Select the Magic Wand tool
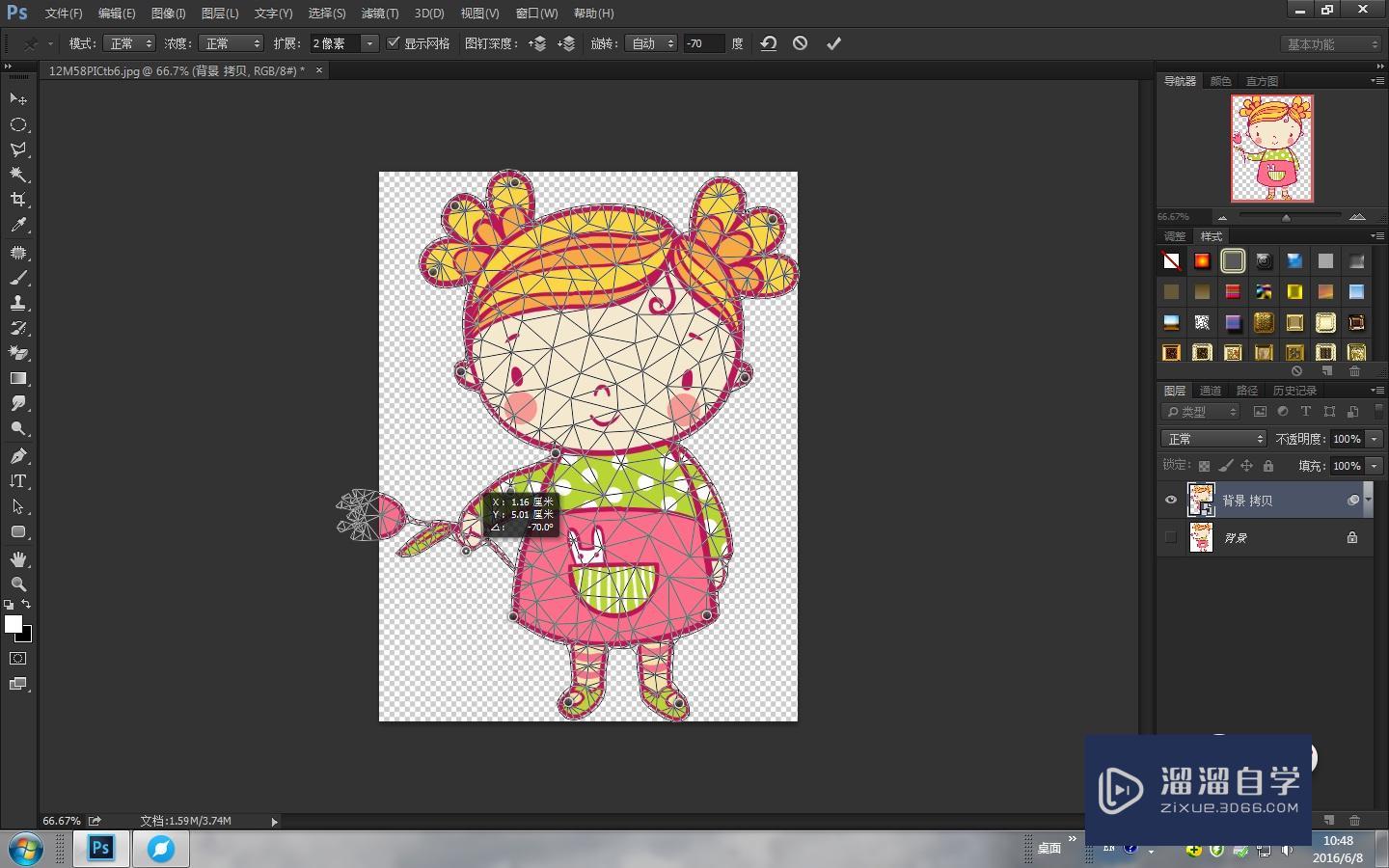This screenshot has width=1389, height=868. point(18,175)
